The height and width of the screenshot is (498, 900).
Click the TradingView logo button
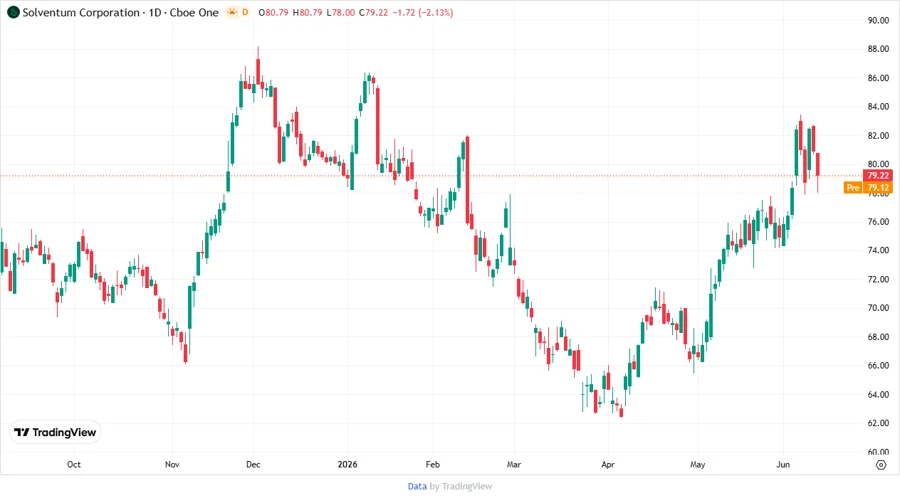click(56, 432)
